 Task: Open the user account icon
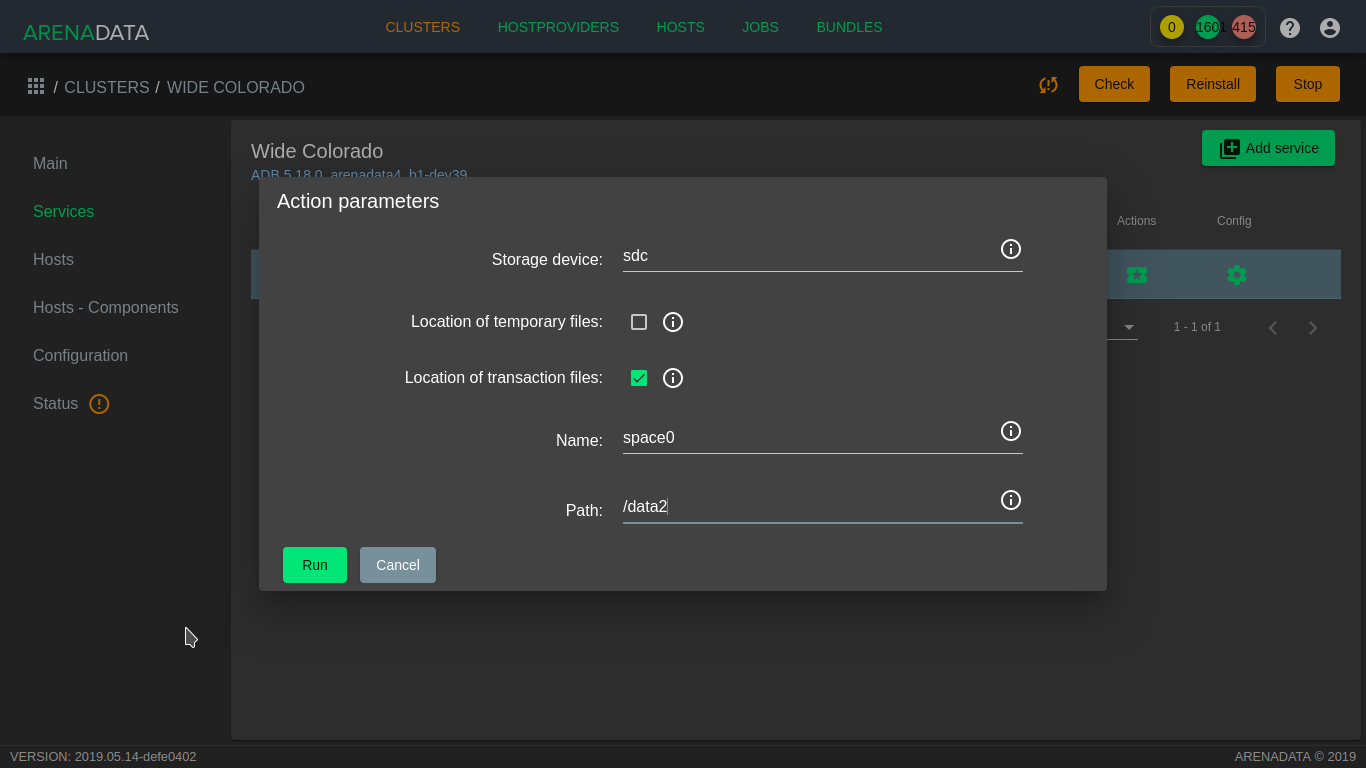click(1330, 28)
